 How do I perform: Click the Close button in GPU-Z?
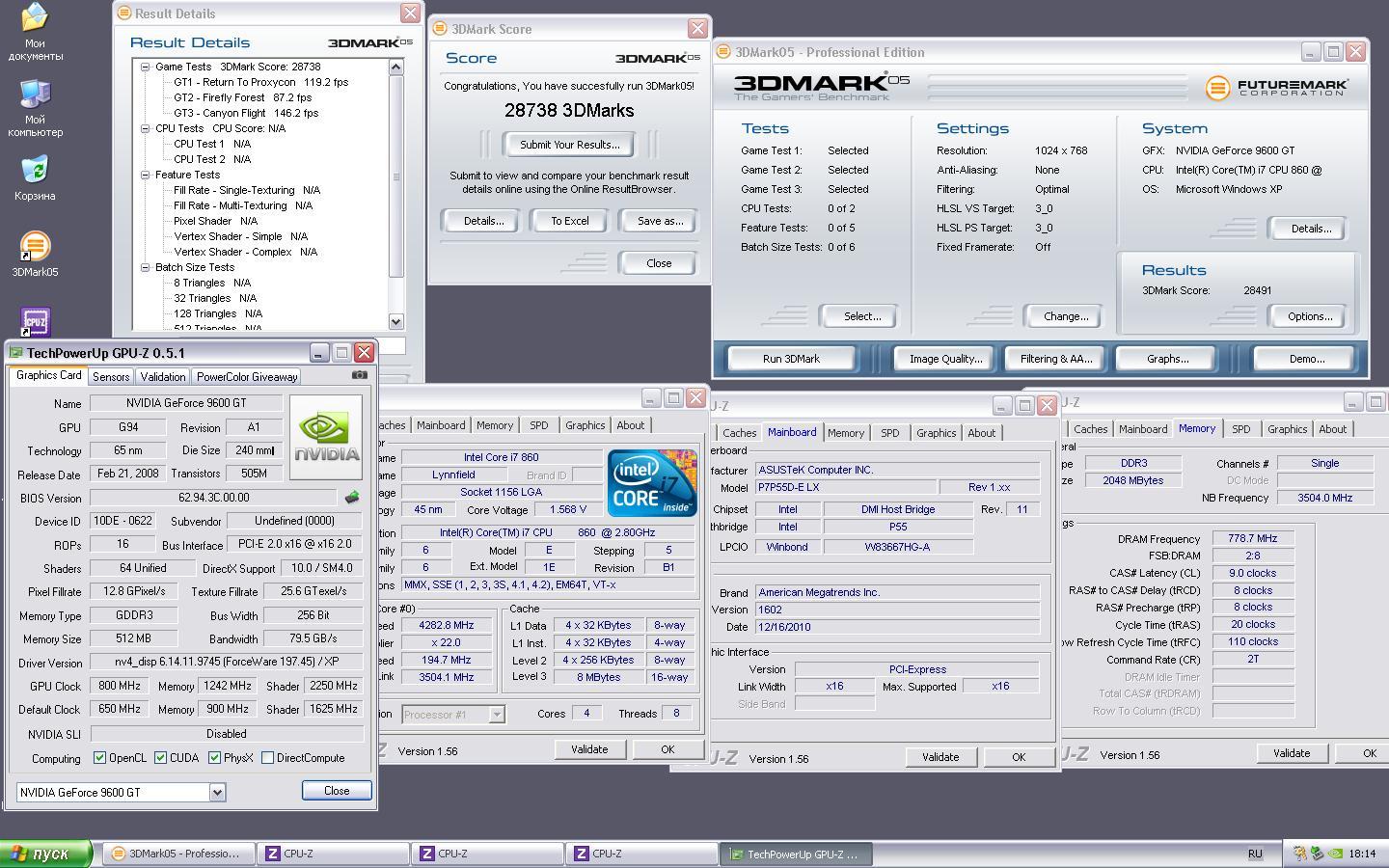click(x=337, y=791)
